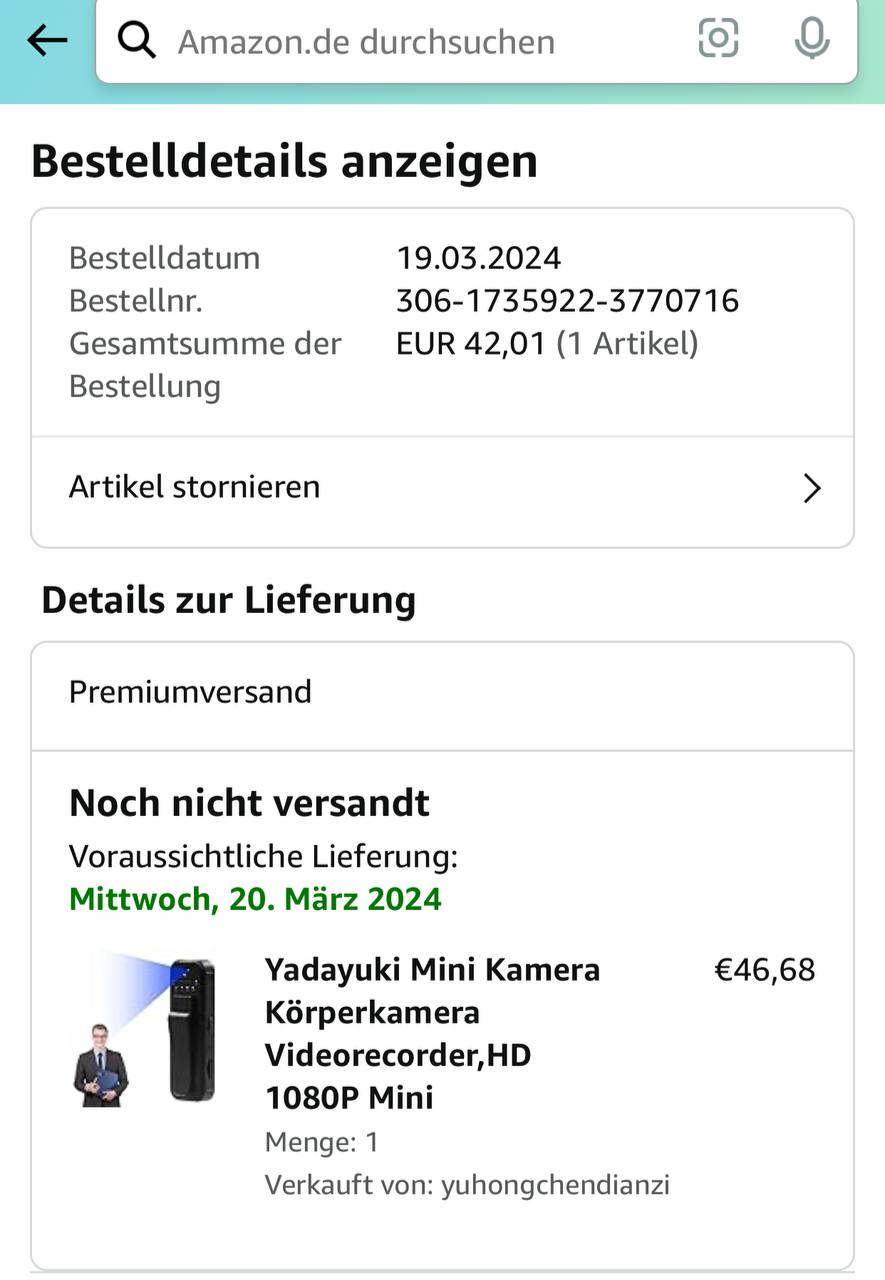
Task: Tap the order total EUR 42,01
Action: pos(471,343)
